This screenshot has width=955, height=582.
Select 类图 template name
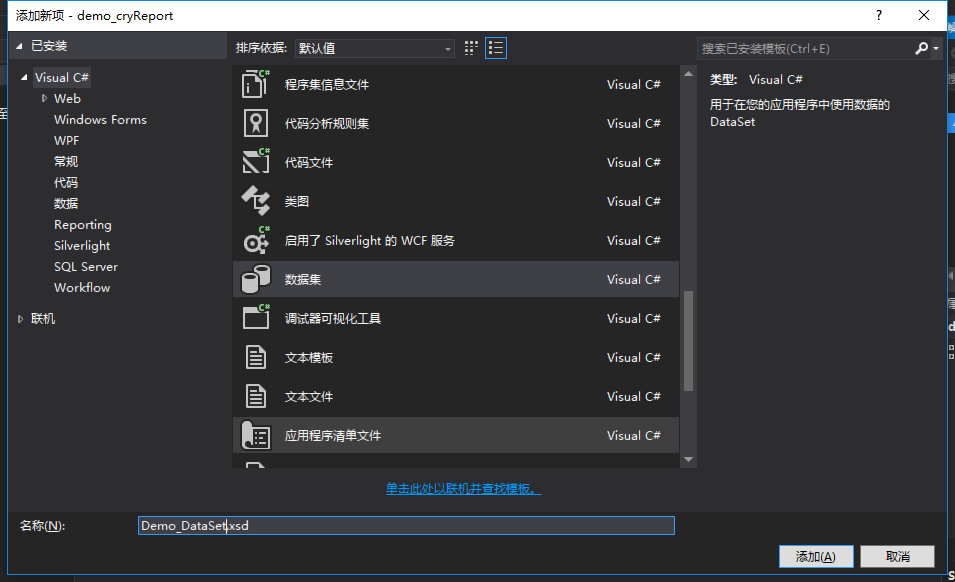[297, 202]
